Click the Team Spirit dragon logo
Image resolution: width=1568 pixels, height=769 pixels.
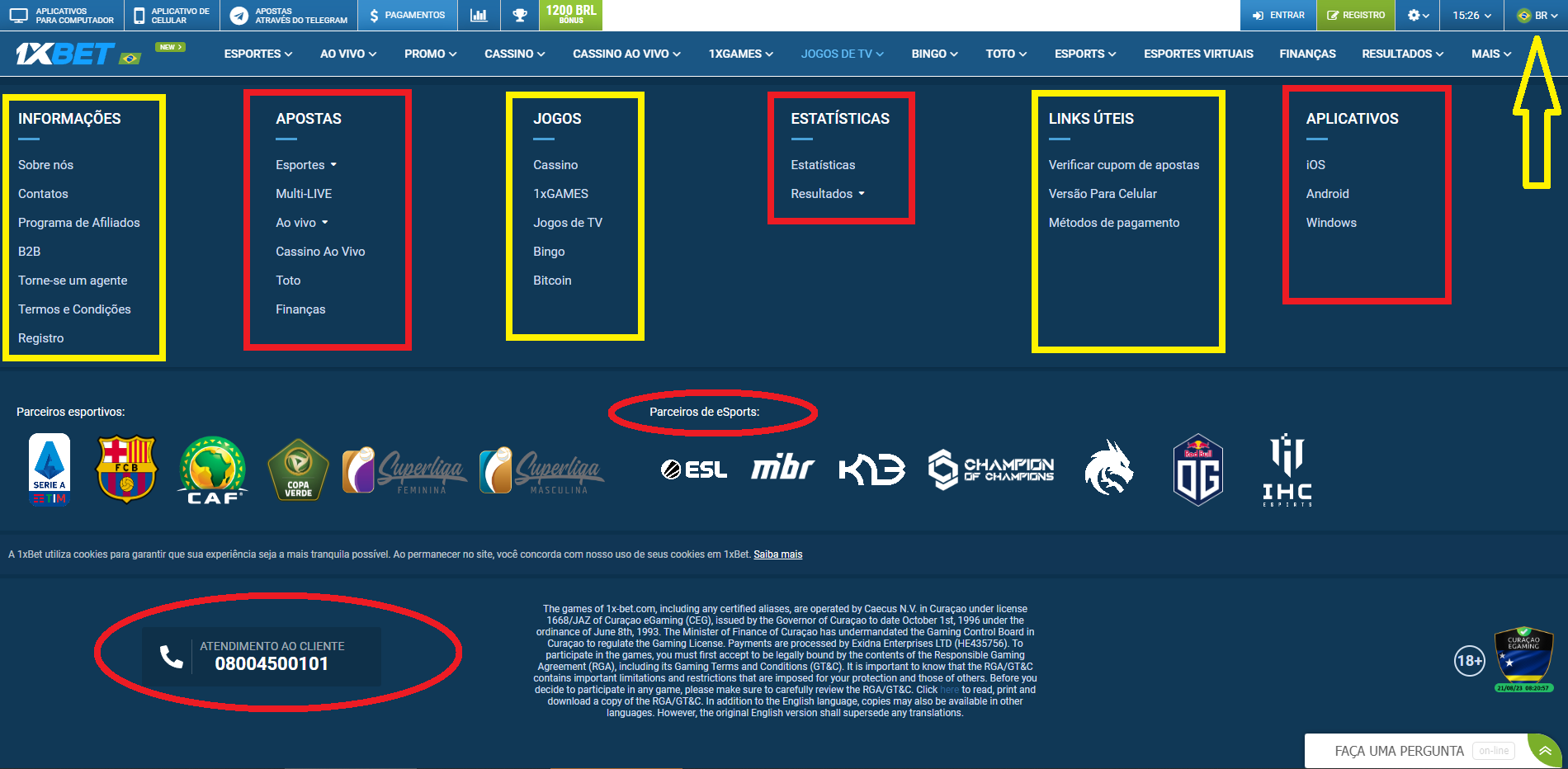tap(1109, 467)
